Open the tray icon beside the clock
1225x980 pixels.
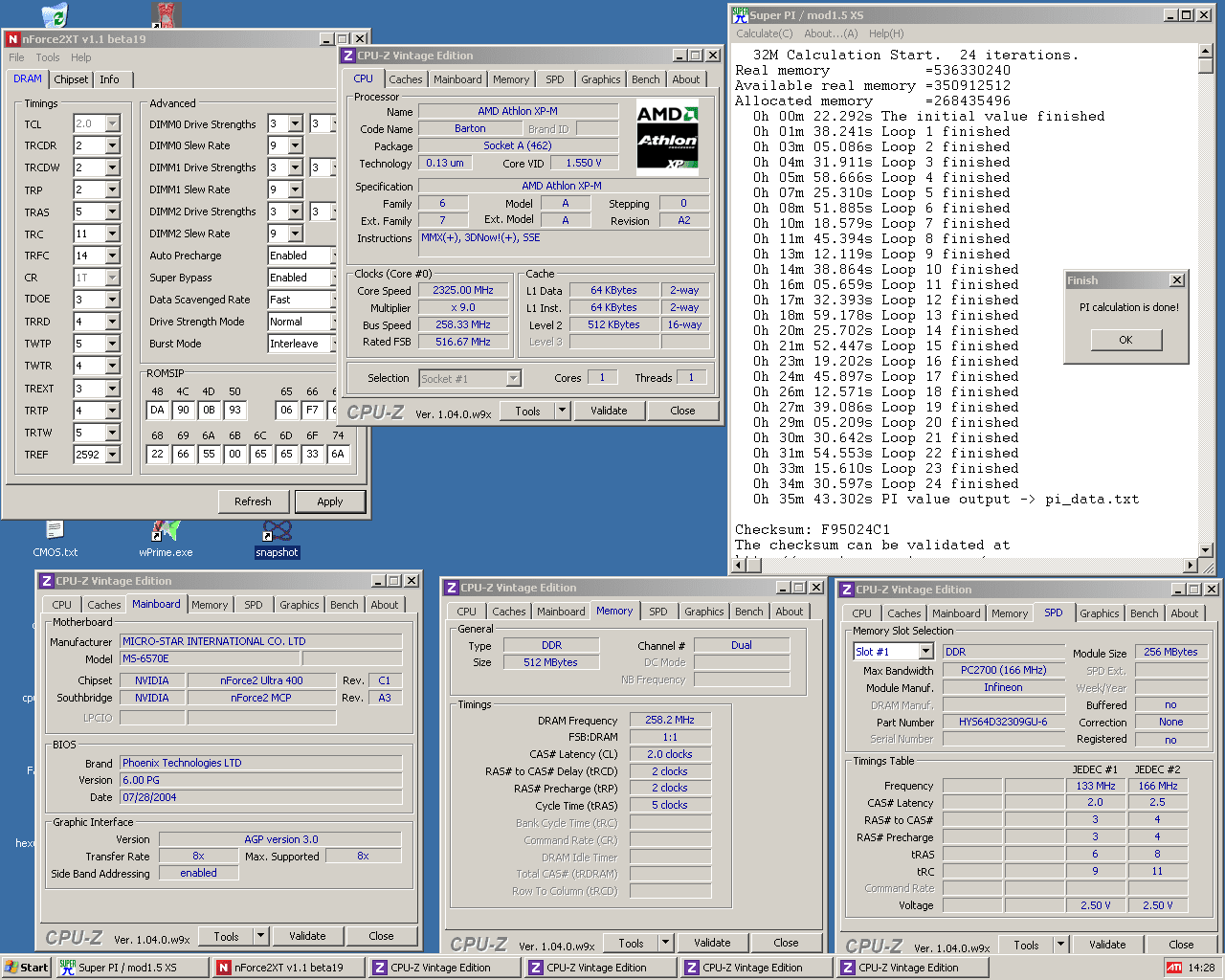point(1173,968)
